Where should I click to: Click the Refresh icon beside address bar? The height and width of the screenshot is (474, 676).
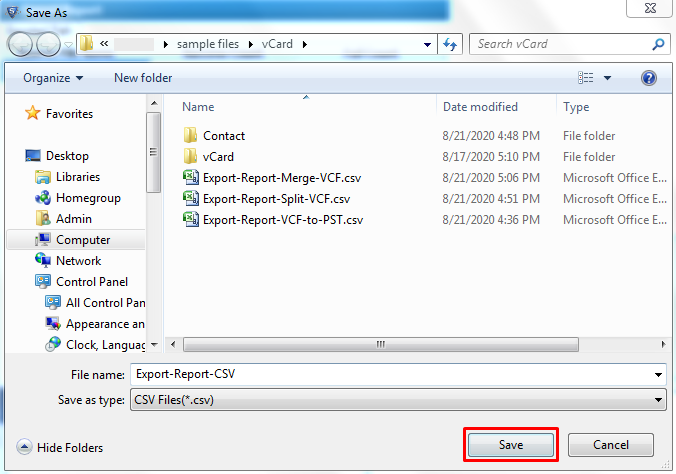pyautogui.click(x=450, y=44)
